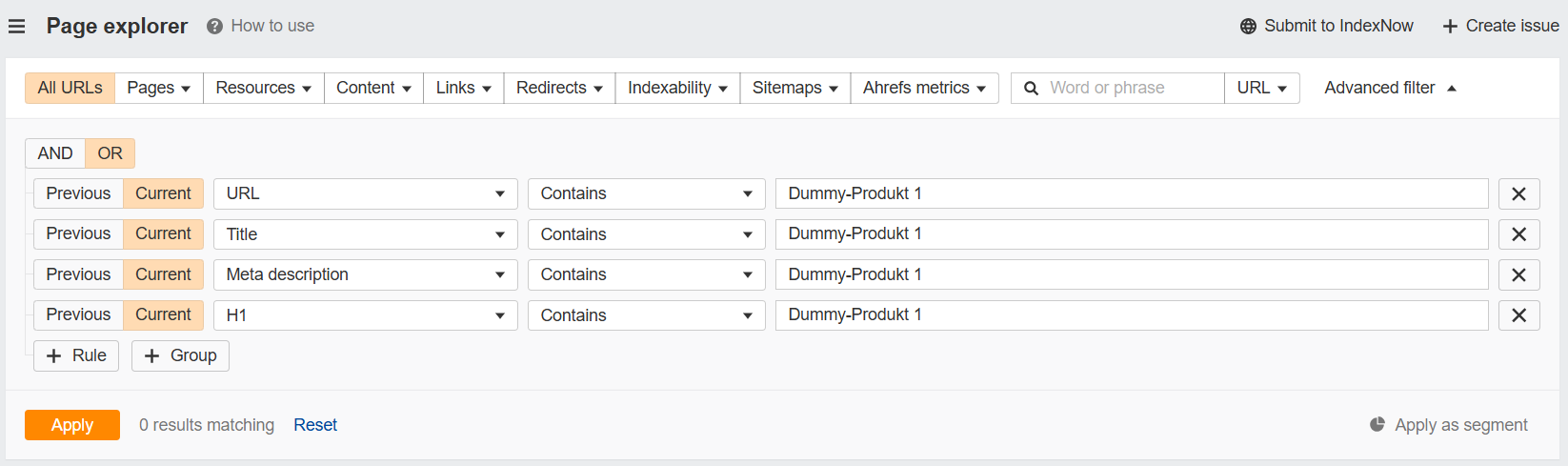Select the OR logic toggle
The image size is (1568, 466).
[111, 153]
